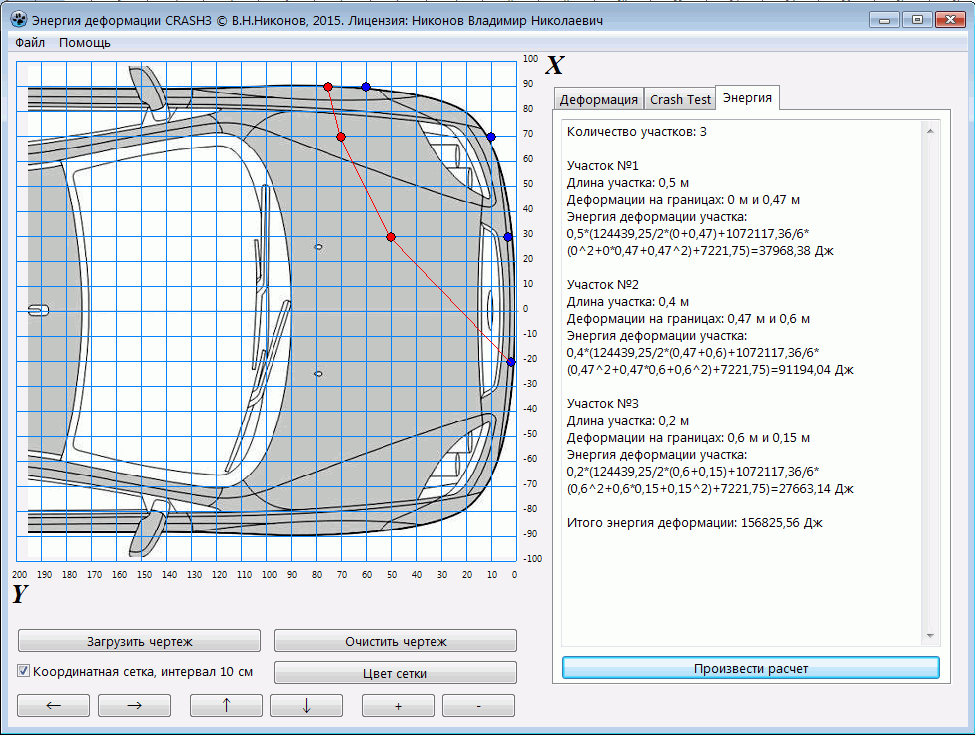
Task: Switch to the Деформация tab
Action: click(598, 99)
